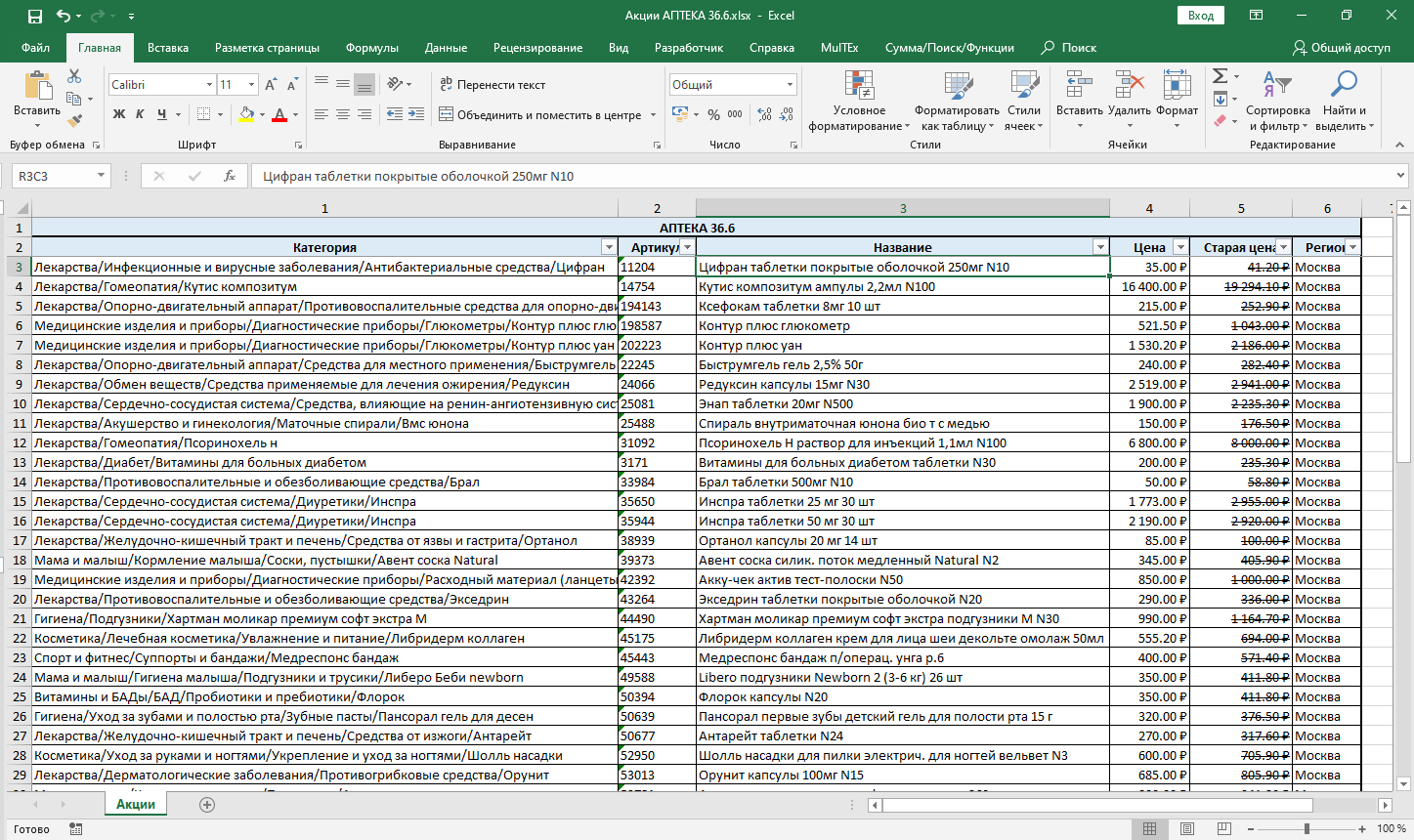Click the zoom slider handle
Screen dimensions: 1414x840
coord(1307,828)
